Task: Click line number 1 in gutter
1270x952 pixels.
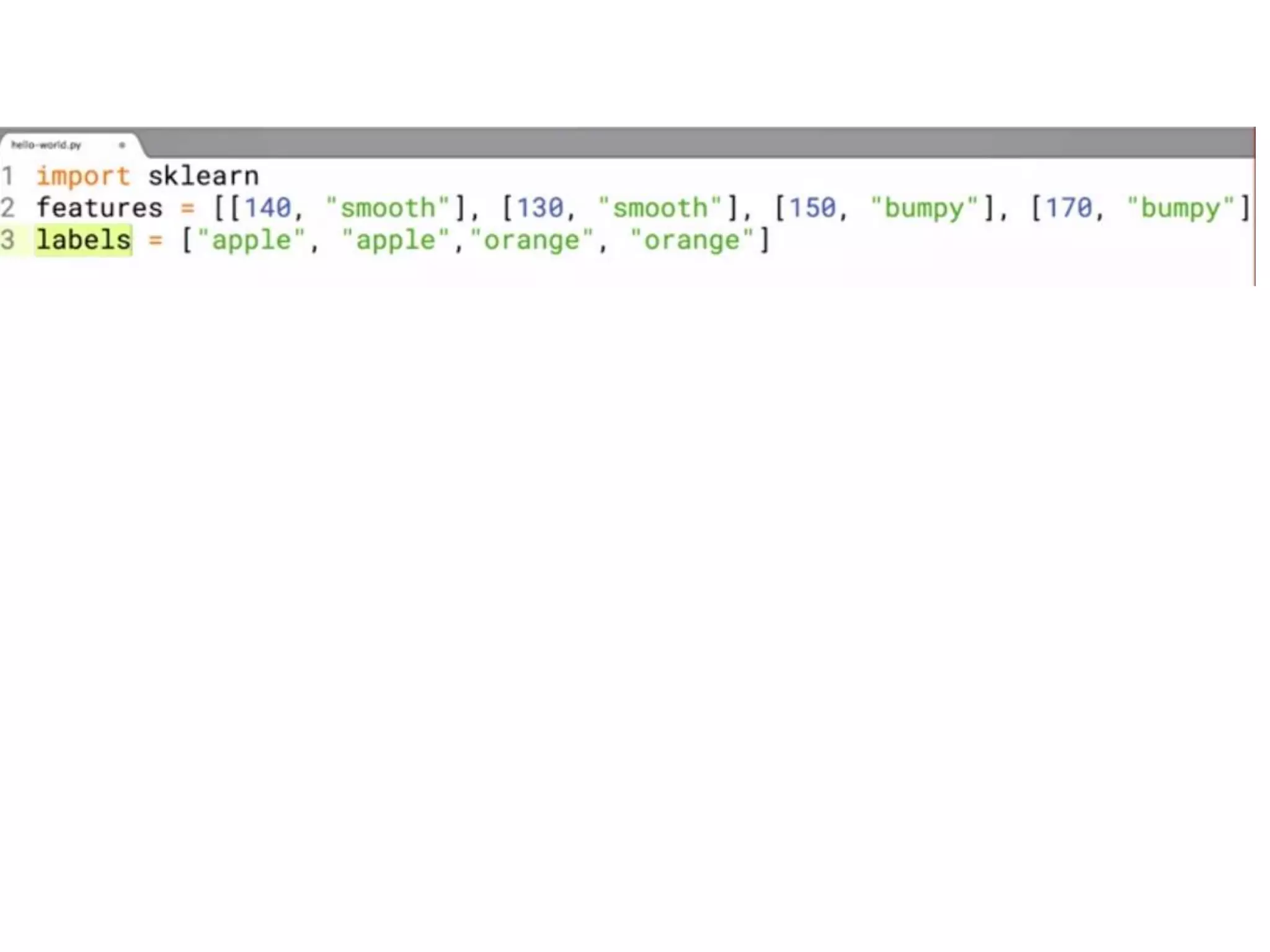Action: 7,176
